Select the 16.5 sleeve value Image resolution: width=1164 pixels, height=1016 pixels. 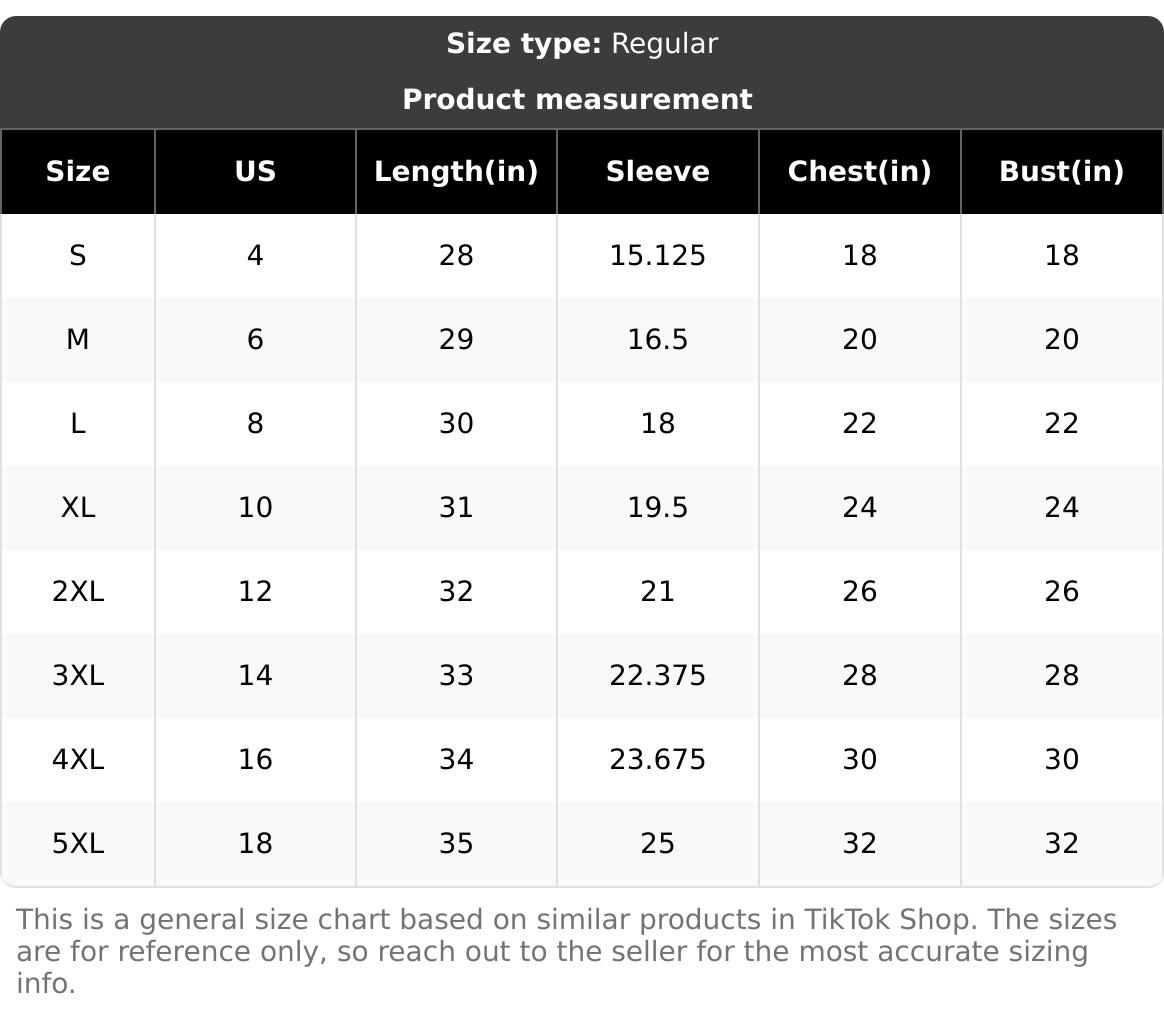coord(657,340)
